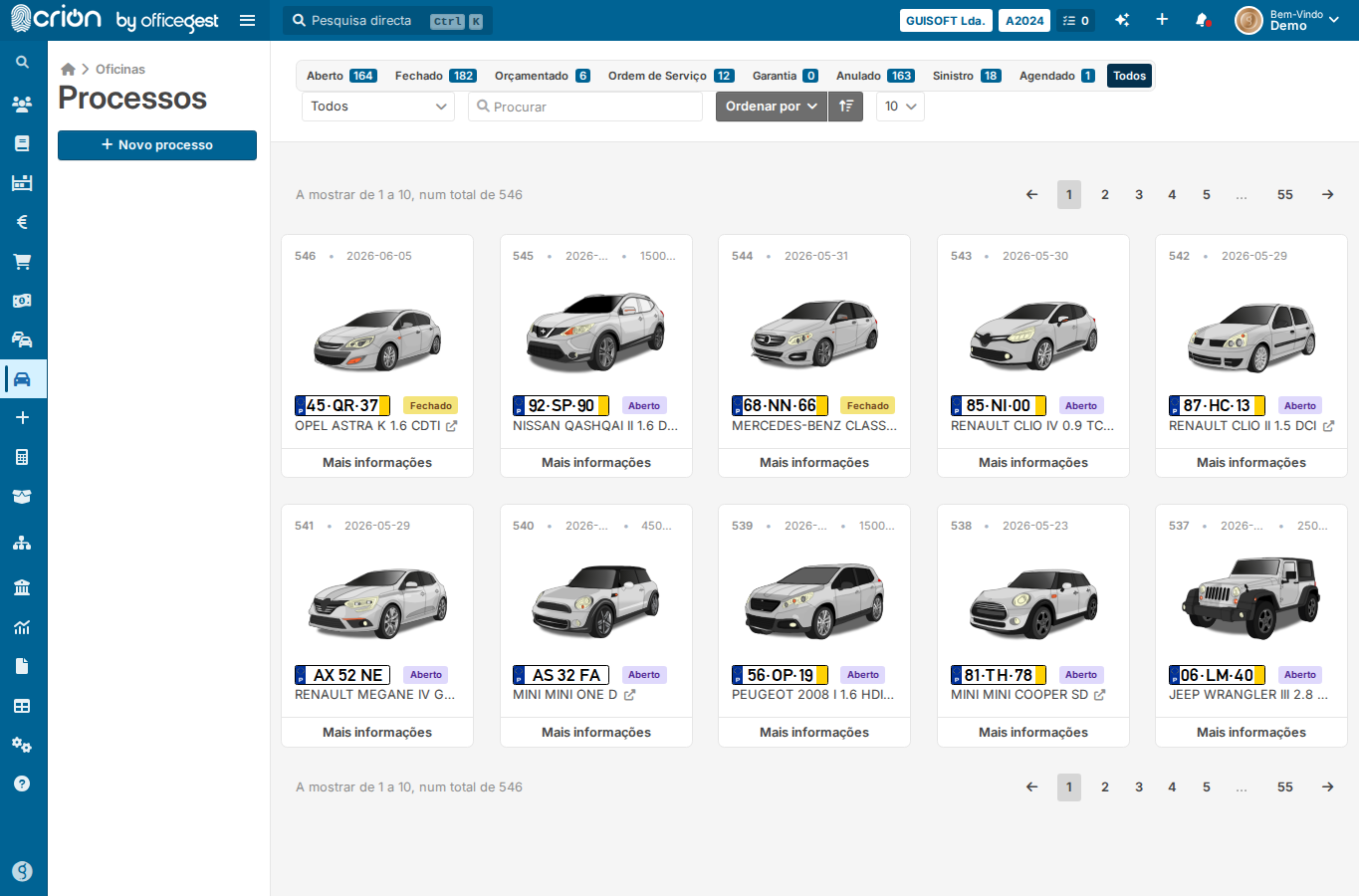Screen dimensions: 1359x896
Task: Select the Aberto 164 status tab
Action: (340, 76)
